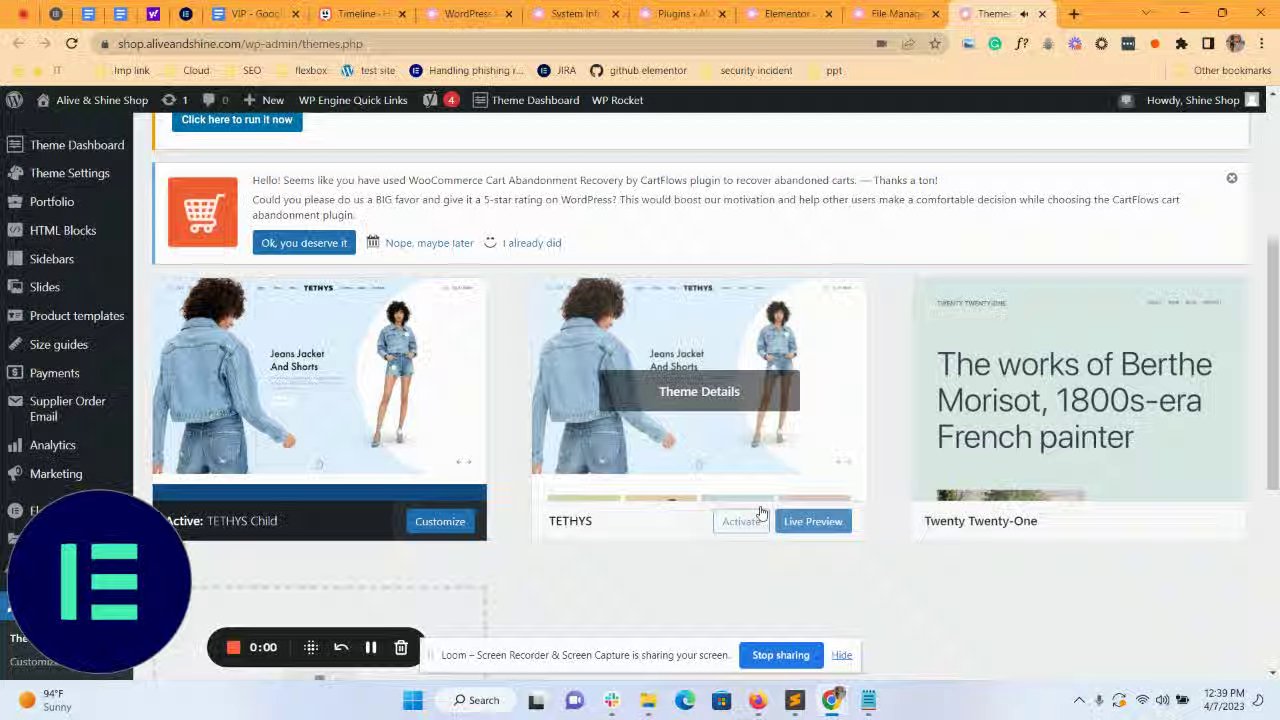Dismiss the CartFlows rating notice
Image resolution: width=1280 pixels, height=720 pixels.
(x=1232, y=178)
